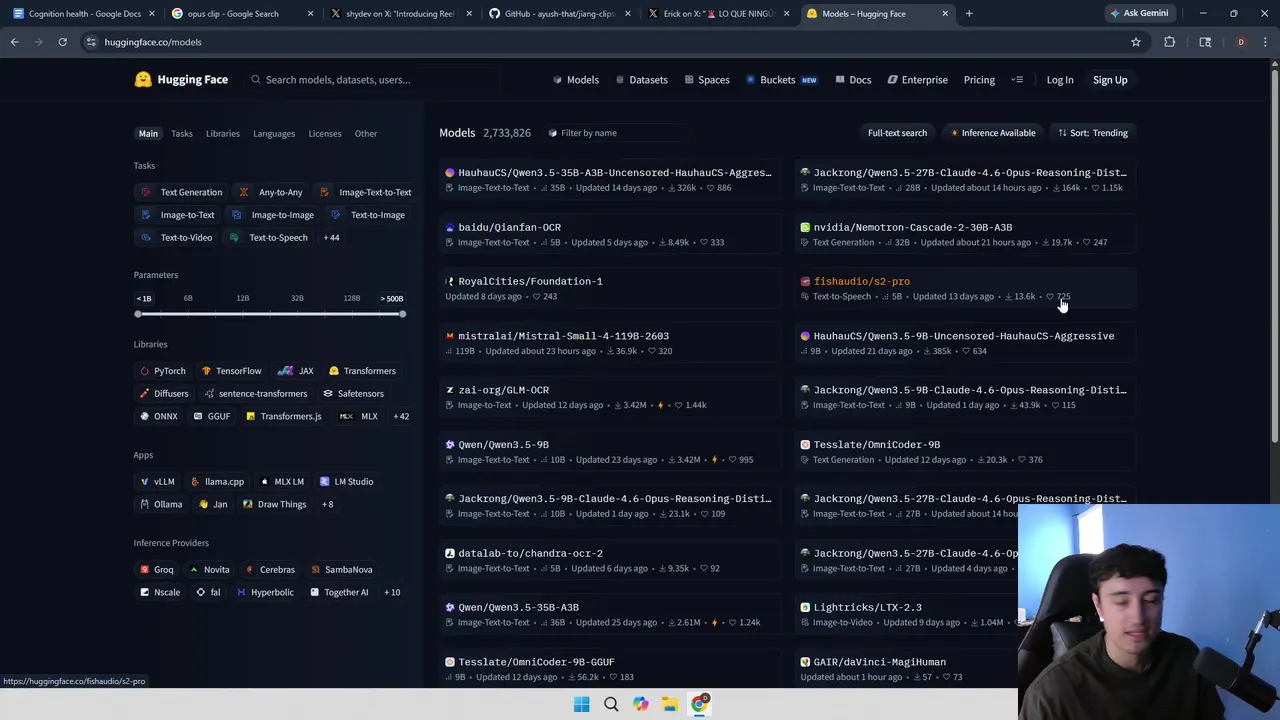Image resolution: width=1280 pixels, height=720 pixels.
Task: Switch to the Languages filter tab
Action: pyautogui.click(x=274, y=133)
